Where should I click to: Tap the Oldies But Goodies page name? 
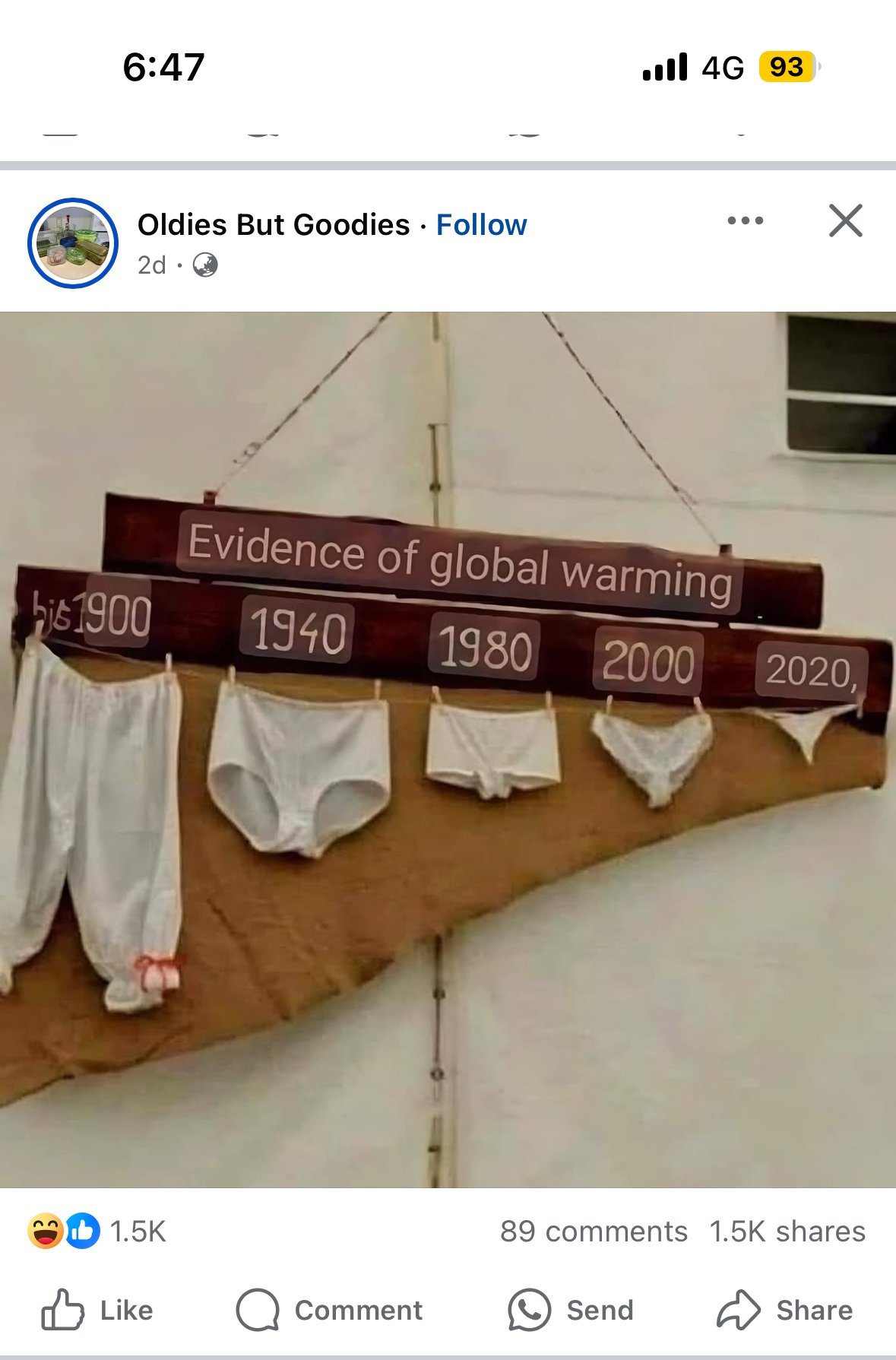[274, 225]
